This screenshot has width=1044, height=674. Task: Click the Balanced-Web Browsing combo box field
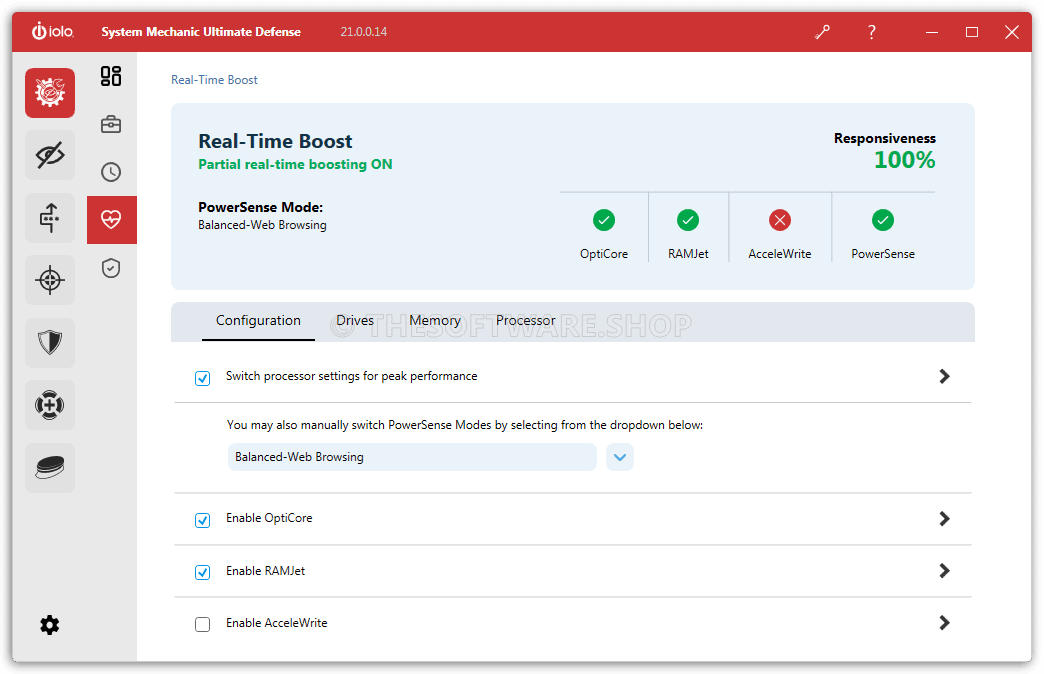(412, 457)
